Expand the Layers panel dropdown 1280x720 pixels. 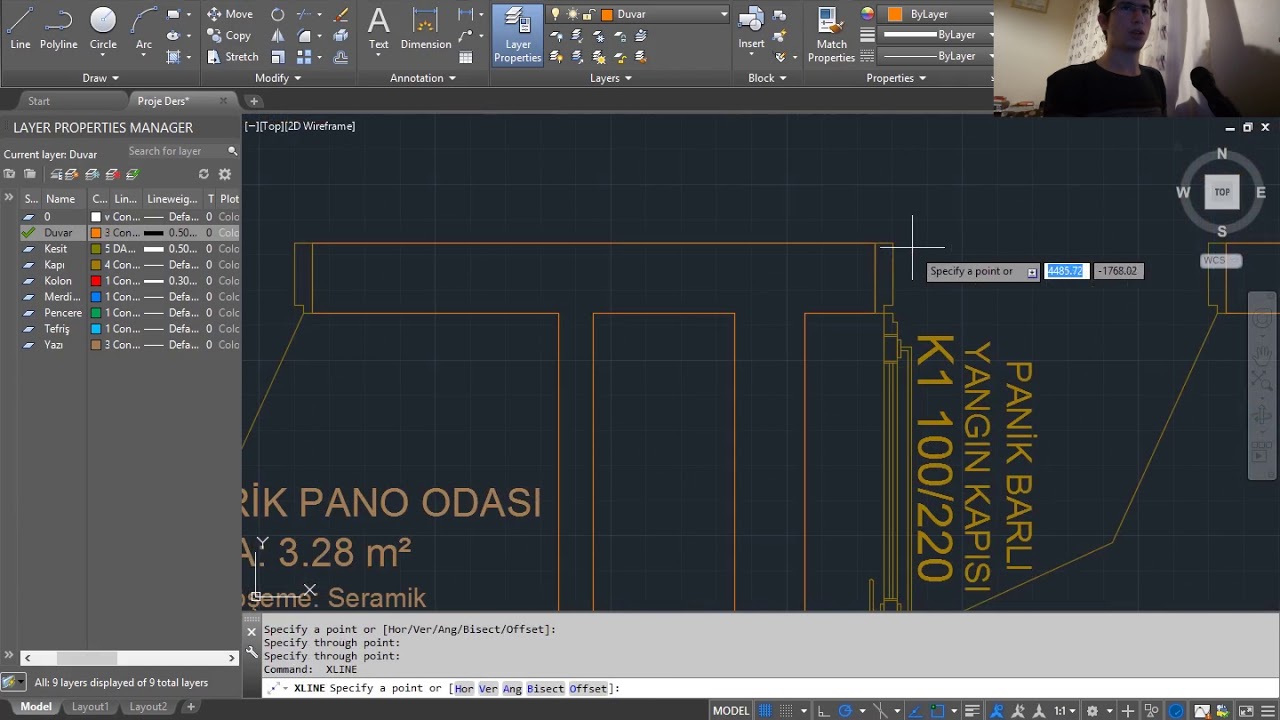tap(611, 78)
